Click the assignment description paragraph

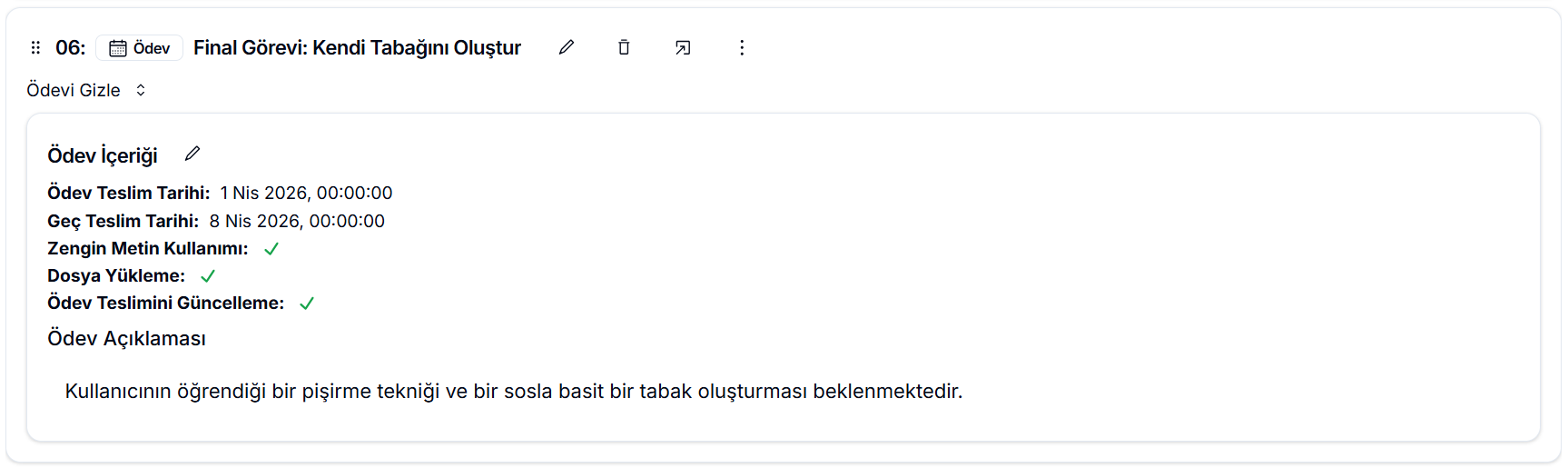tap(513, 391)
